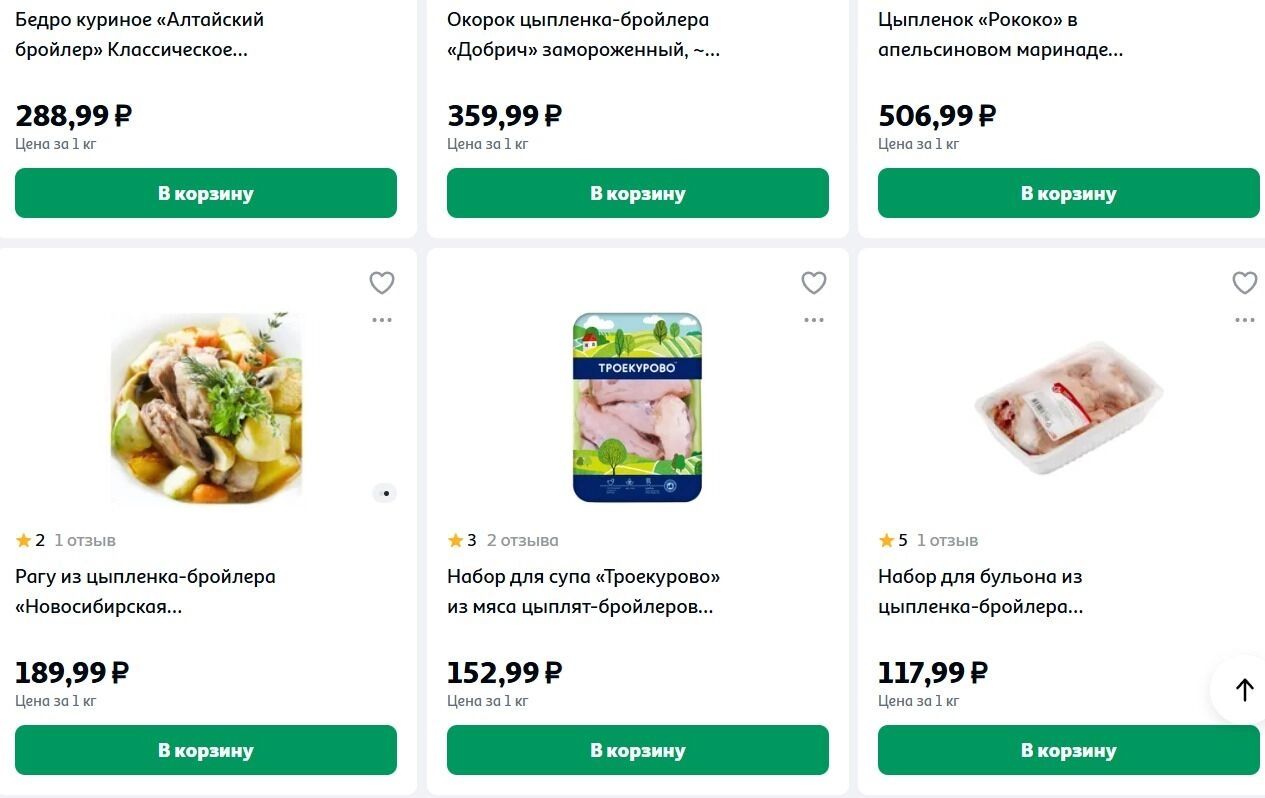This screenshot has width=1265, height=798.
Task: Open more options for Рагу из цыпленка-бройлера
Action: coord(382,320)
